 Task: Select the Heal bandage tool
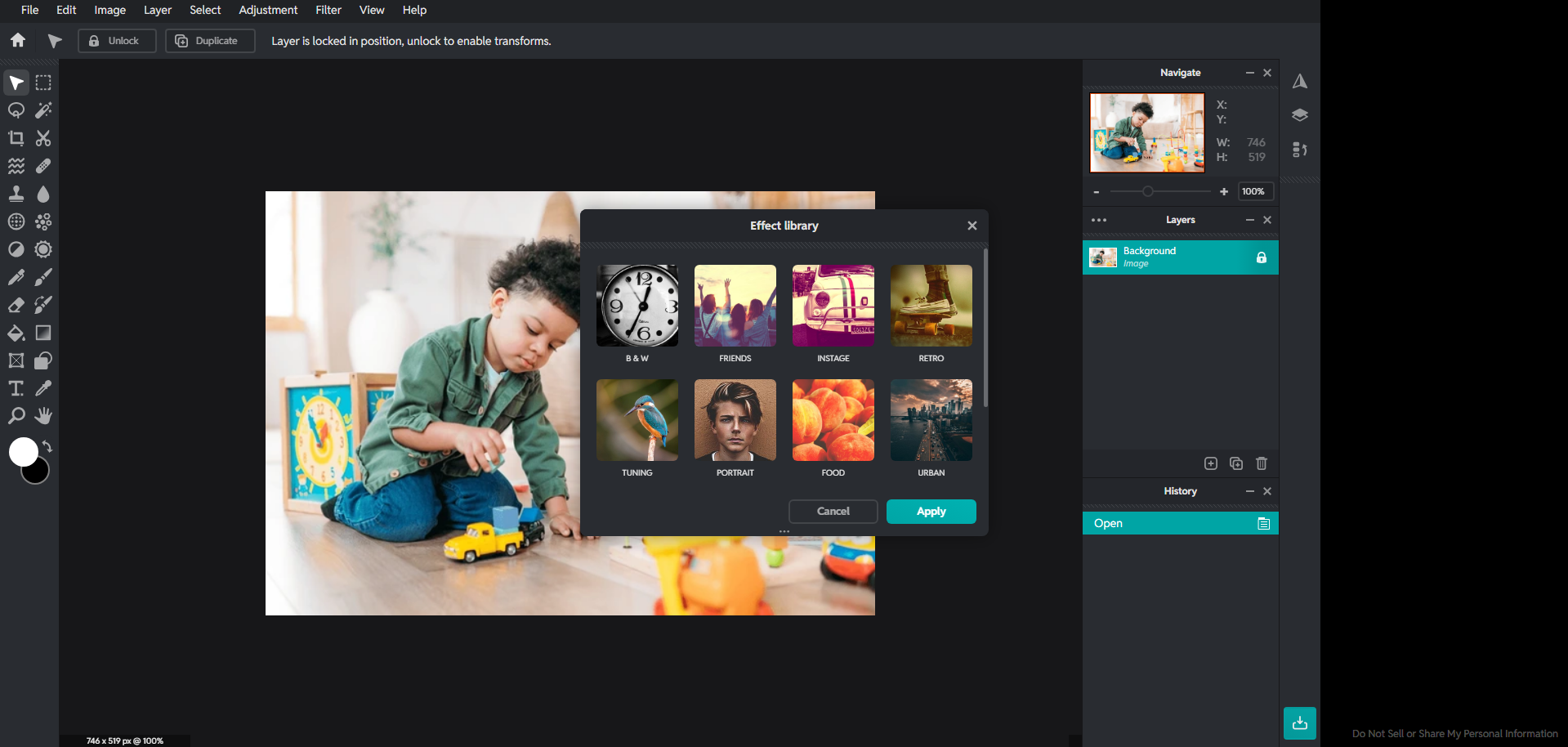tap(43, 166)
